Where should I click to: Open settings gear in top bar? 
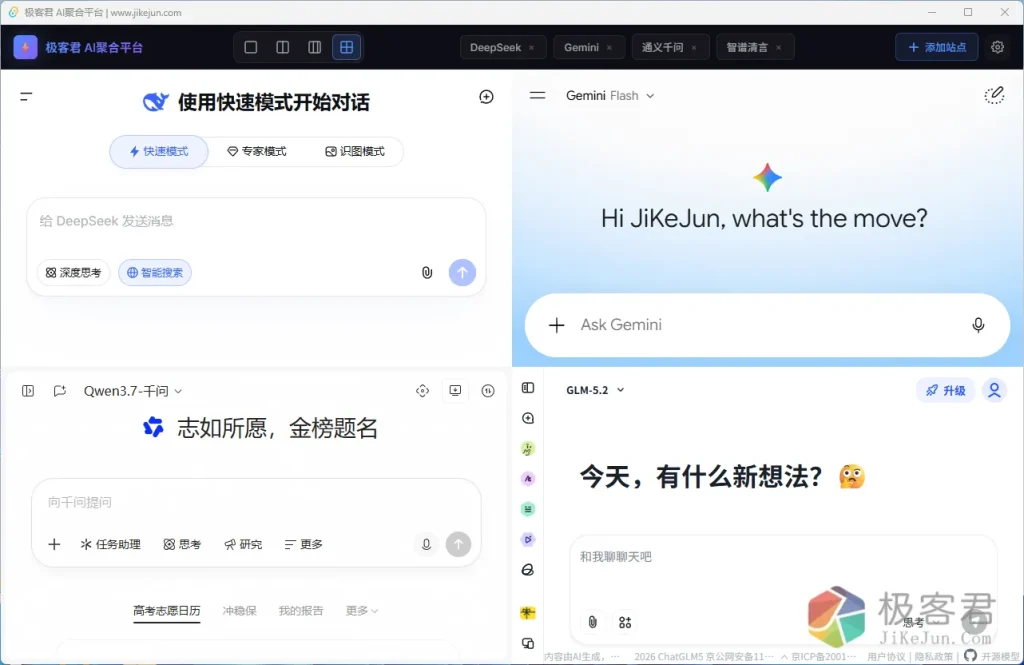[x=997, y=47]
